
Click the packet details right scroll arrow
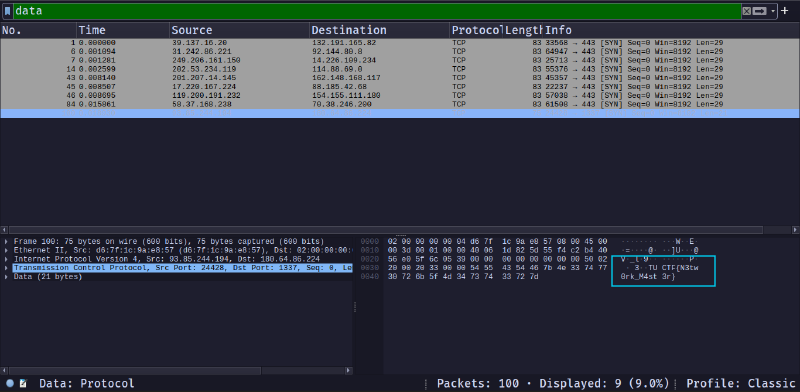coord(348,370)
